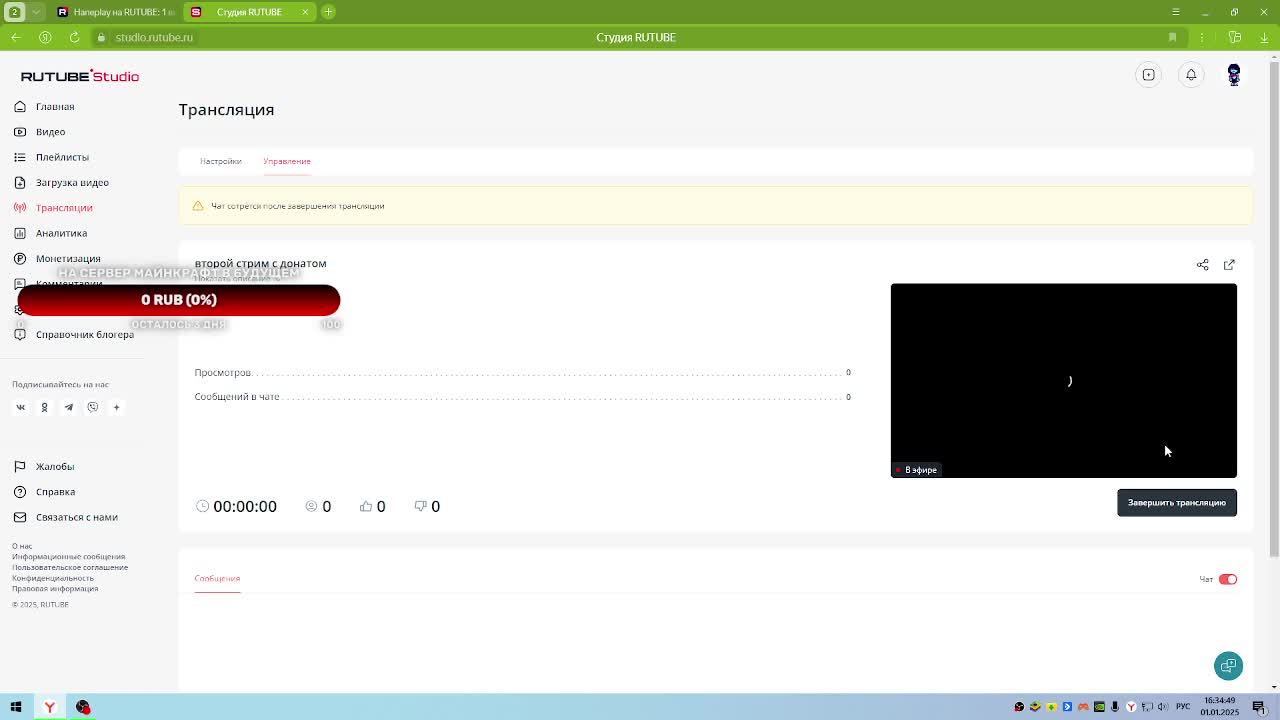Open the Viber social icon

[x=92, y=407]
